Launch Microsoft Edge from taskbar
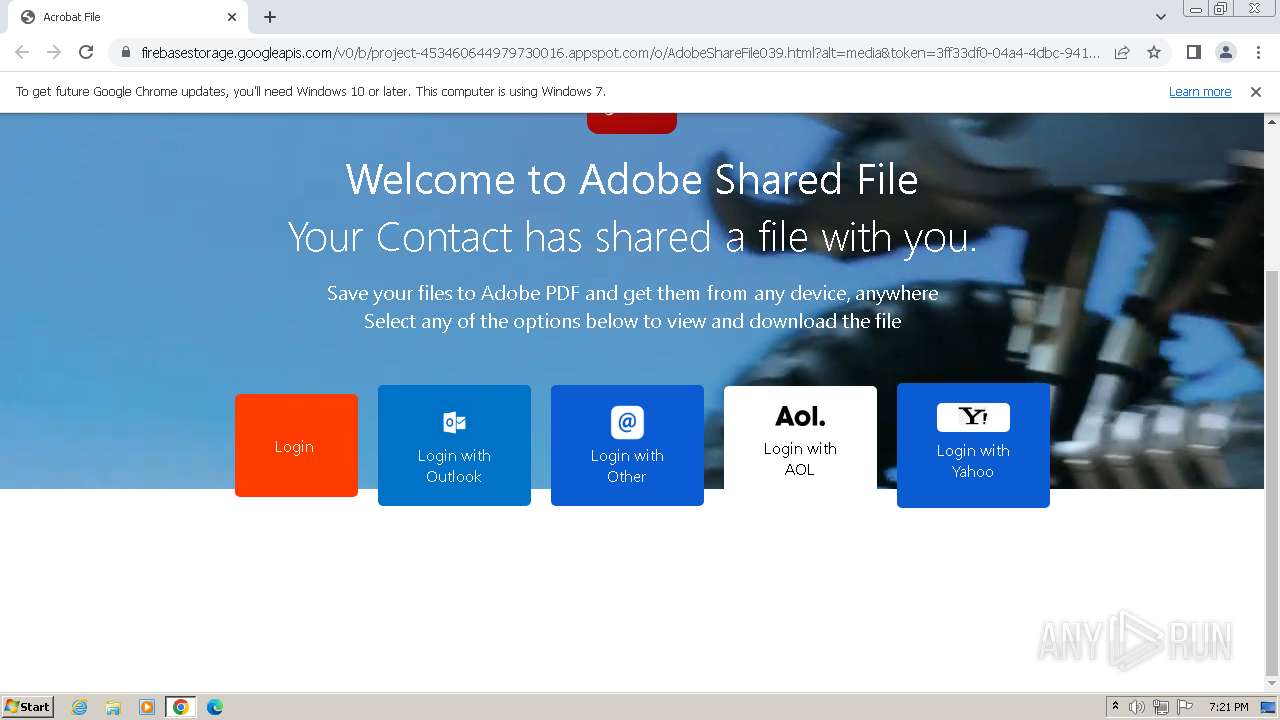The image size is (1280, 720). coord(215,707)
